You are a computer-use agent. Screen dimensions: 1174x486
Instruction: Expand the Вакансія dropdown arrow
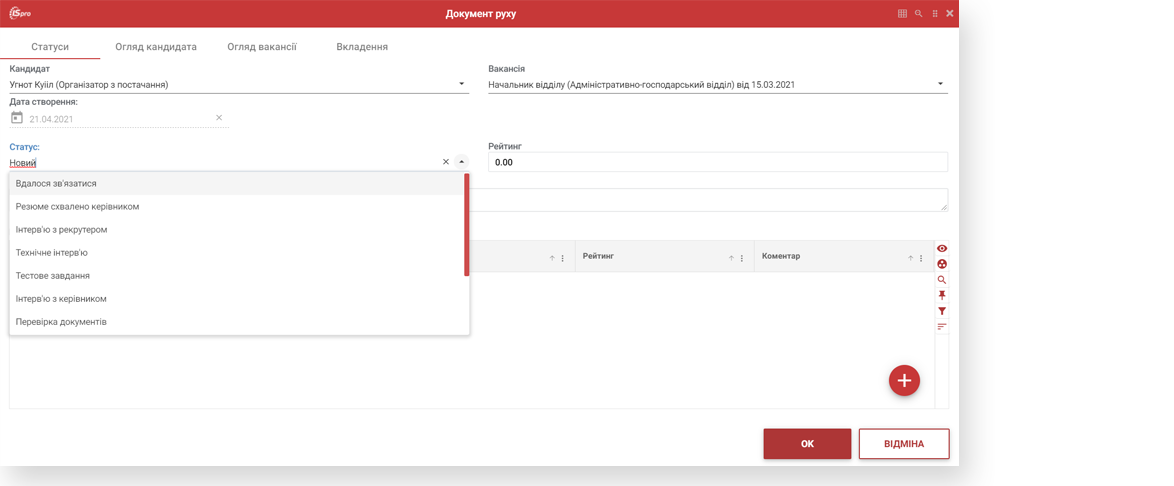tap(940, 84)
